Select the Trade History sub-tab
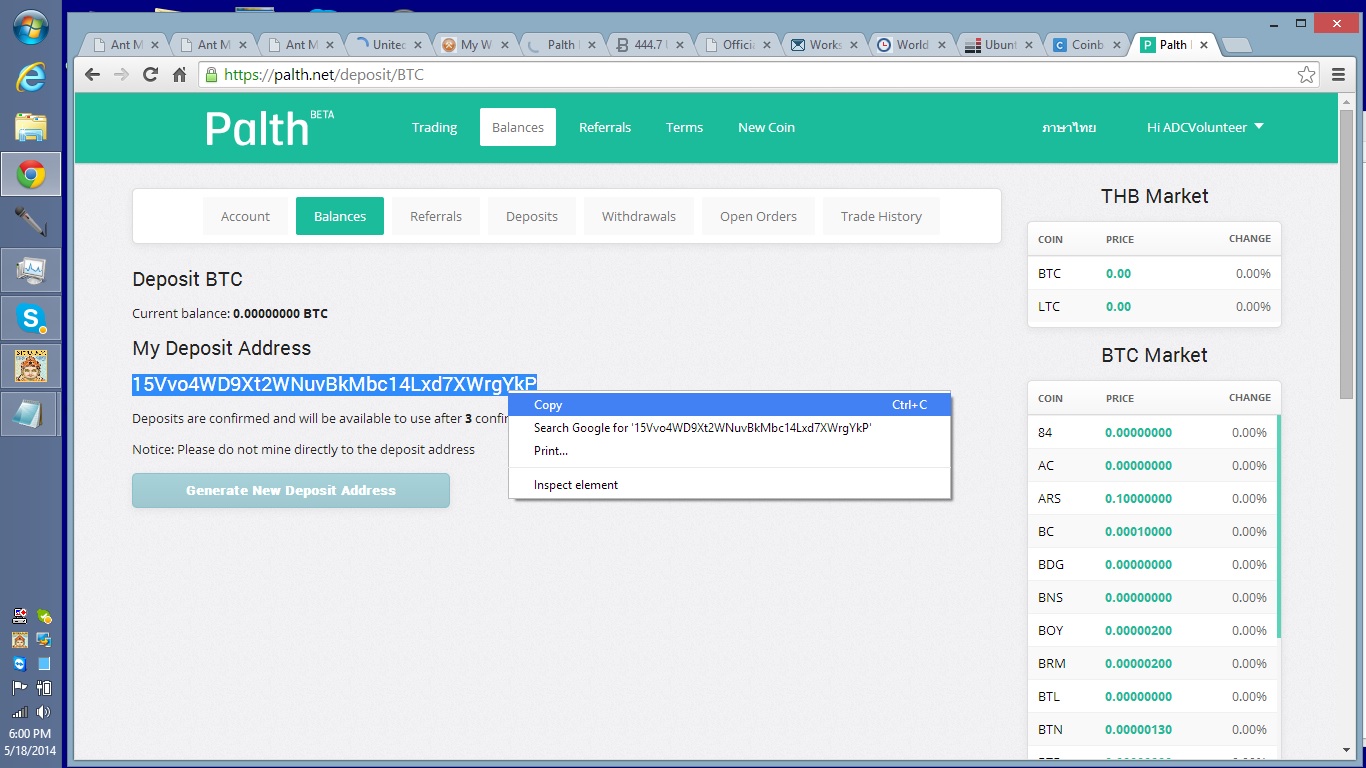 point(881,216)
